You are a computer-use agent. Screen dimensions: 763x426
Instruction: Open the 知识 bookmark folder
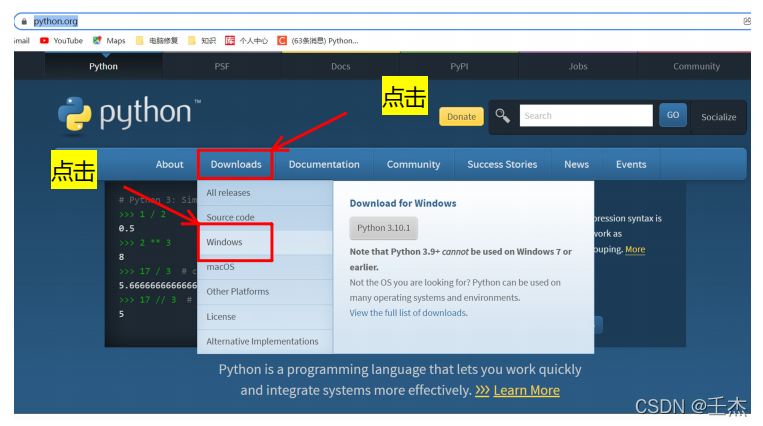pos(202,40)
